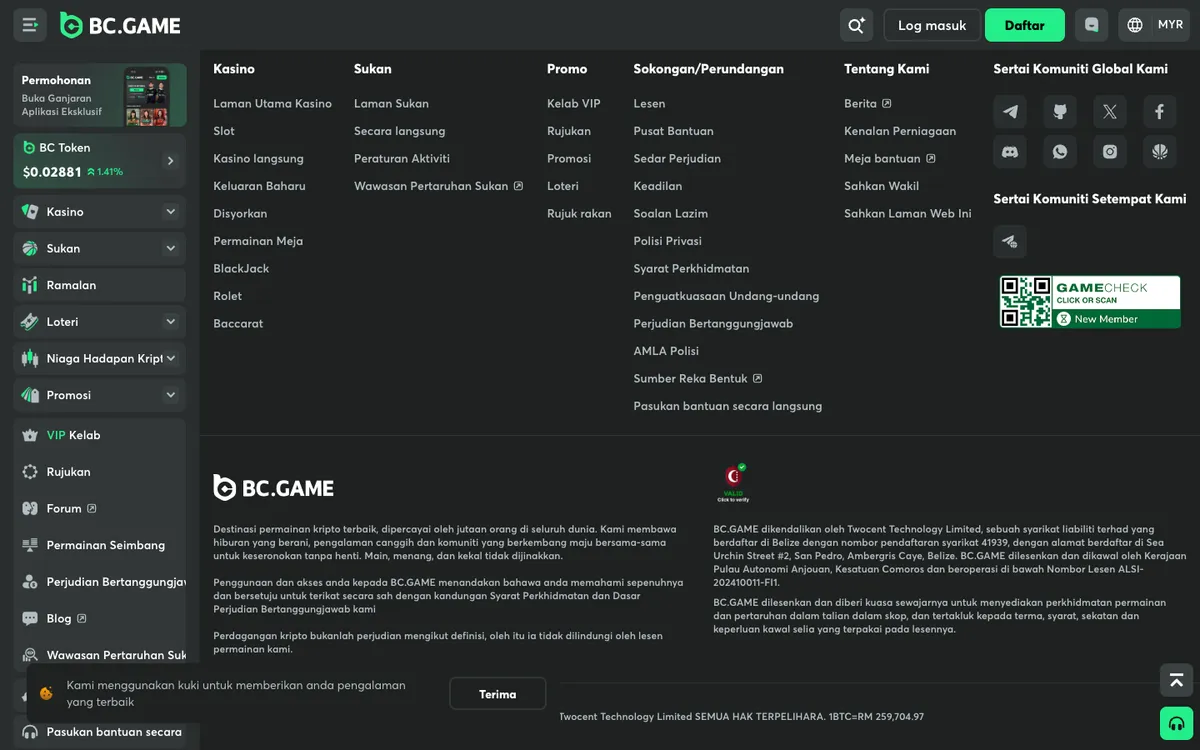Open the Baccarat footer link
The image size is (1200, 750).
click(x=238, y=324)
